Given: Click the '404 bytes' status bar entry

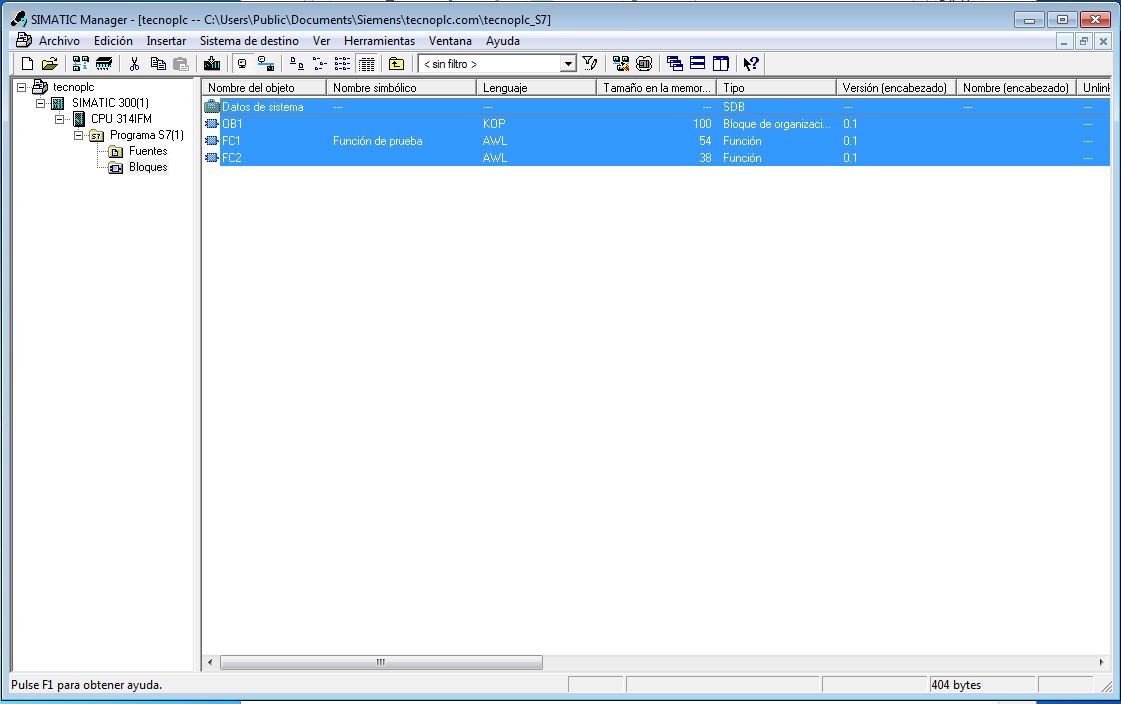Looking at the screenshot, I should (956, 685).
